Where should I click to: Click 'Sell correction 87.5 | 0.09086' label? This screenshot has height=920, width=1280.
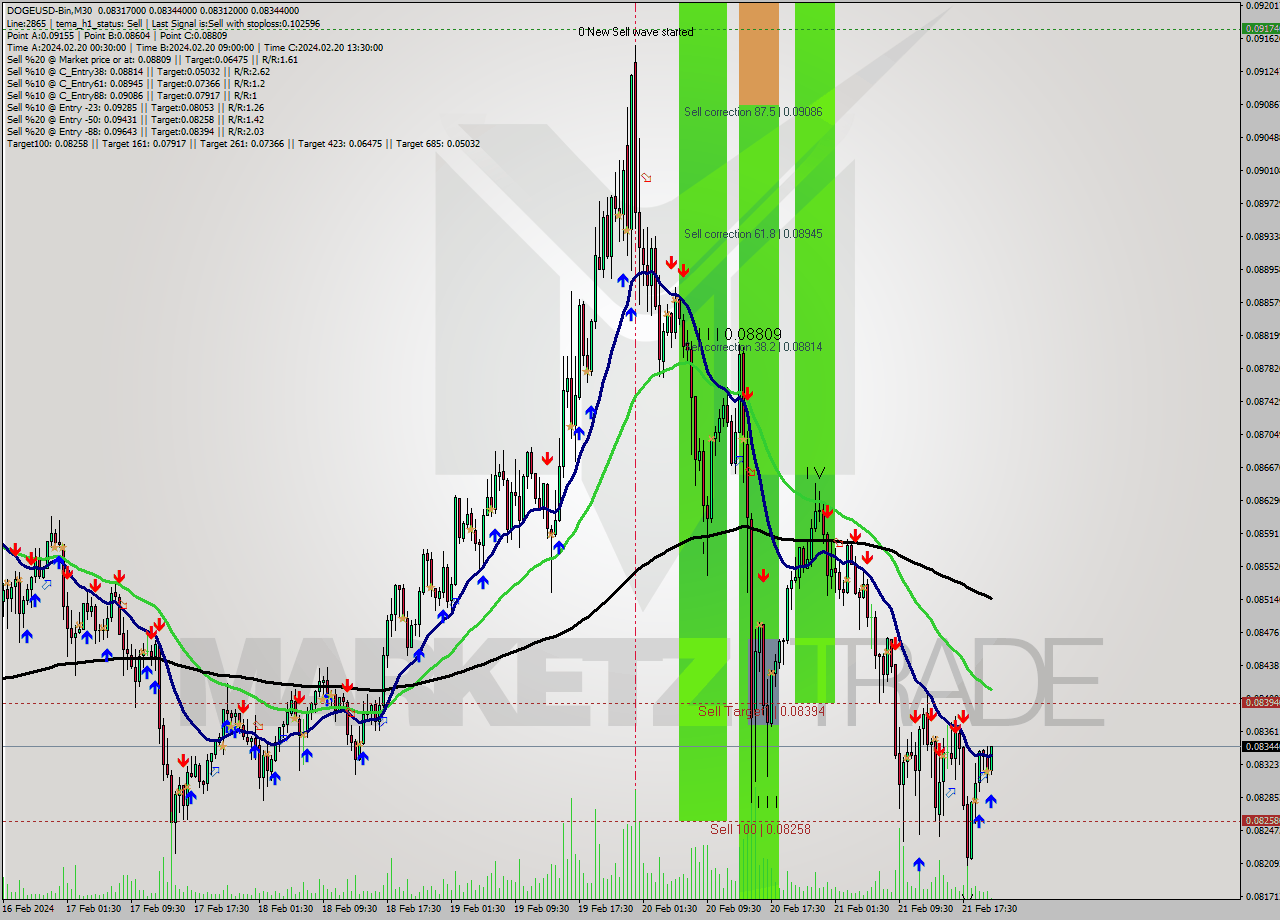[753, 112]
